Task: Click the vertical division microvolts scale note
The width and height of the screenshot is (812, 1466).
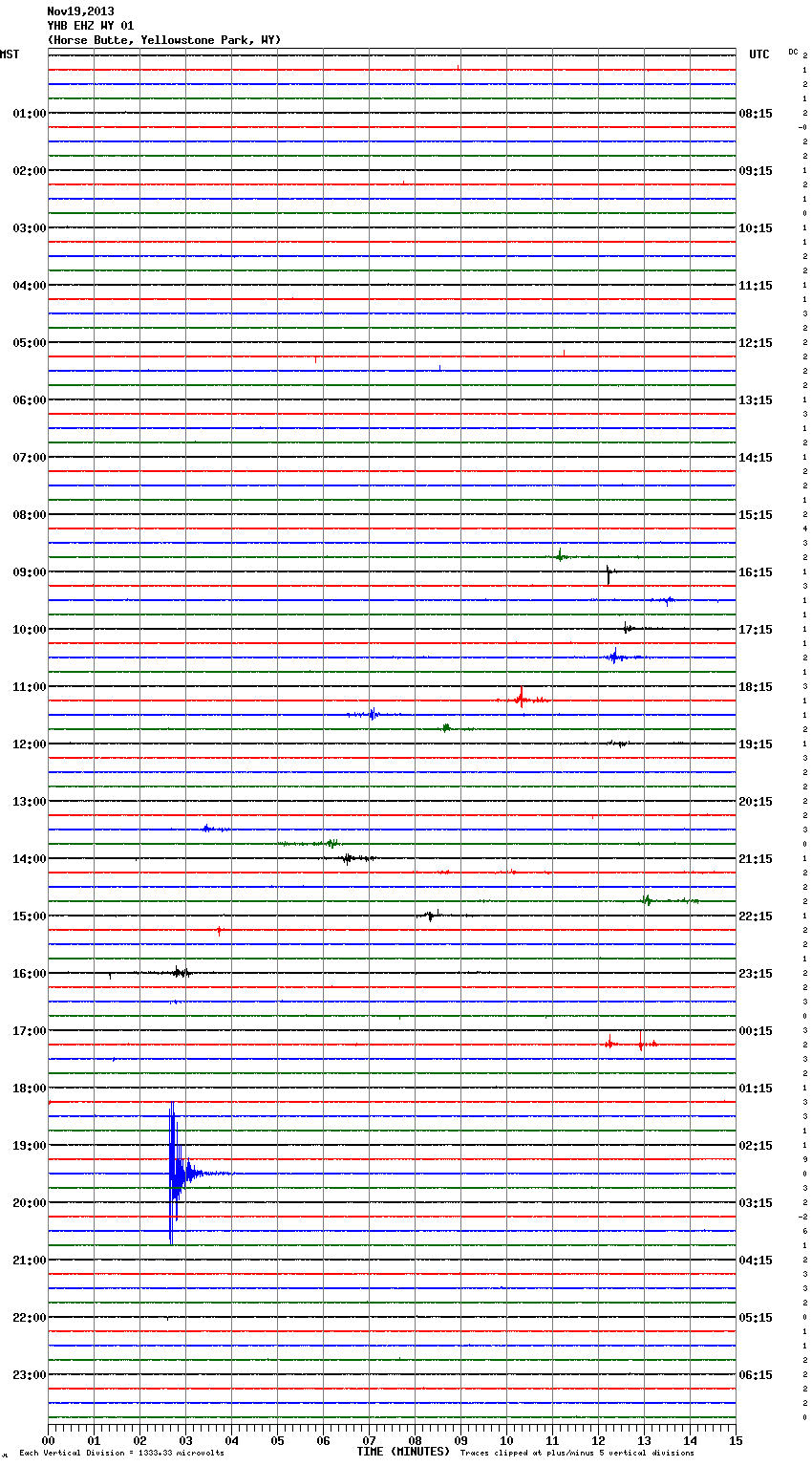Action: pos(121,1453)
